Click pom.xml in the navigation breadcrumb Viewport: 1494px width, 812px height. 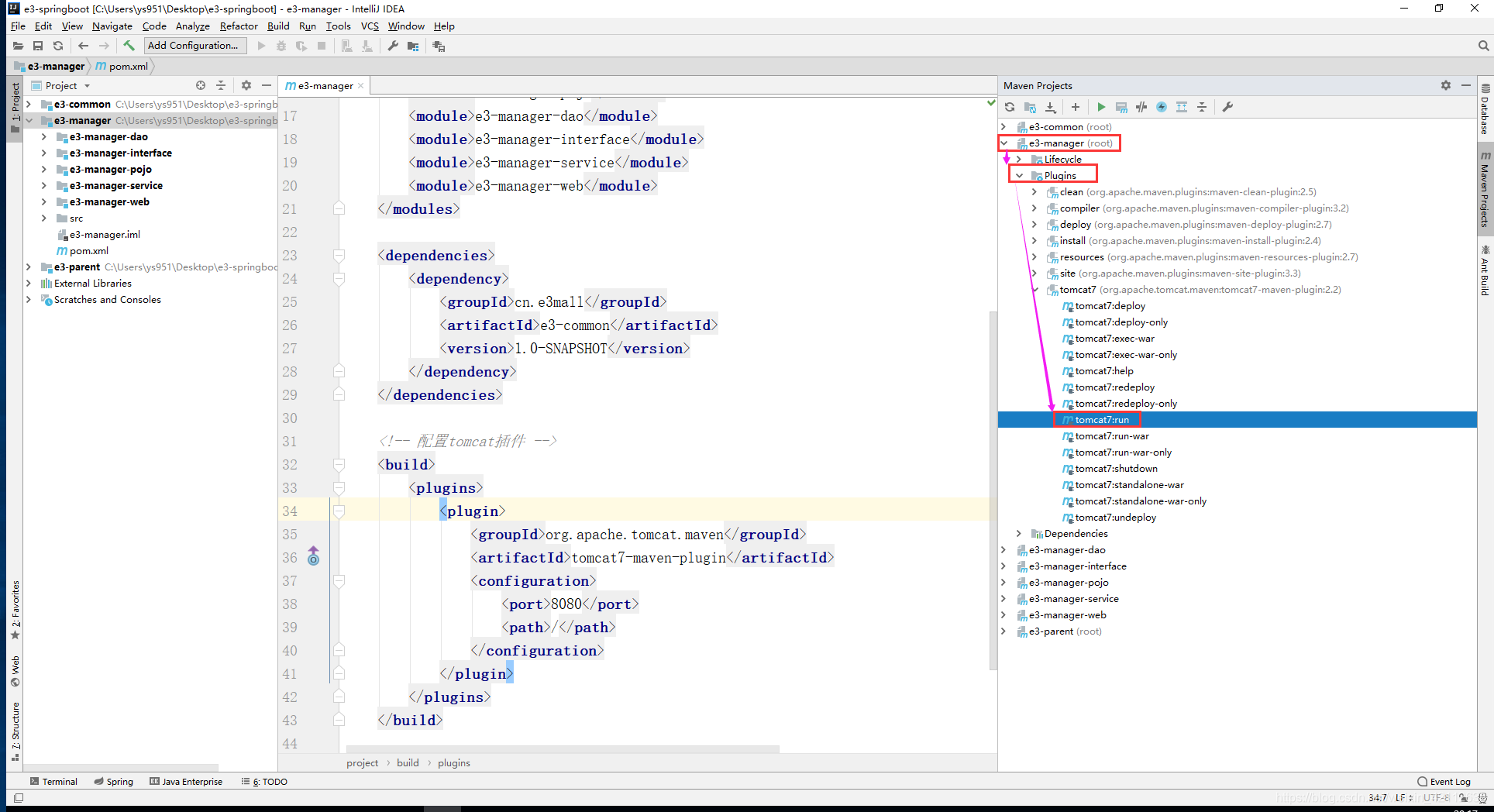(x=122, y=66)
